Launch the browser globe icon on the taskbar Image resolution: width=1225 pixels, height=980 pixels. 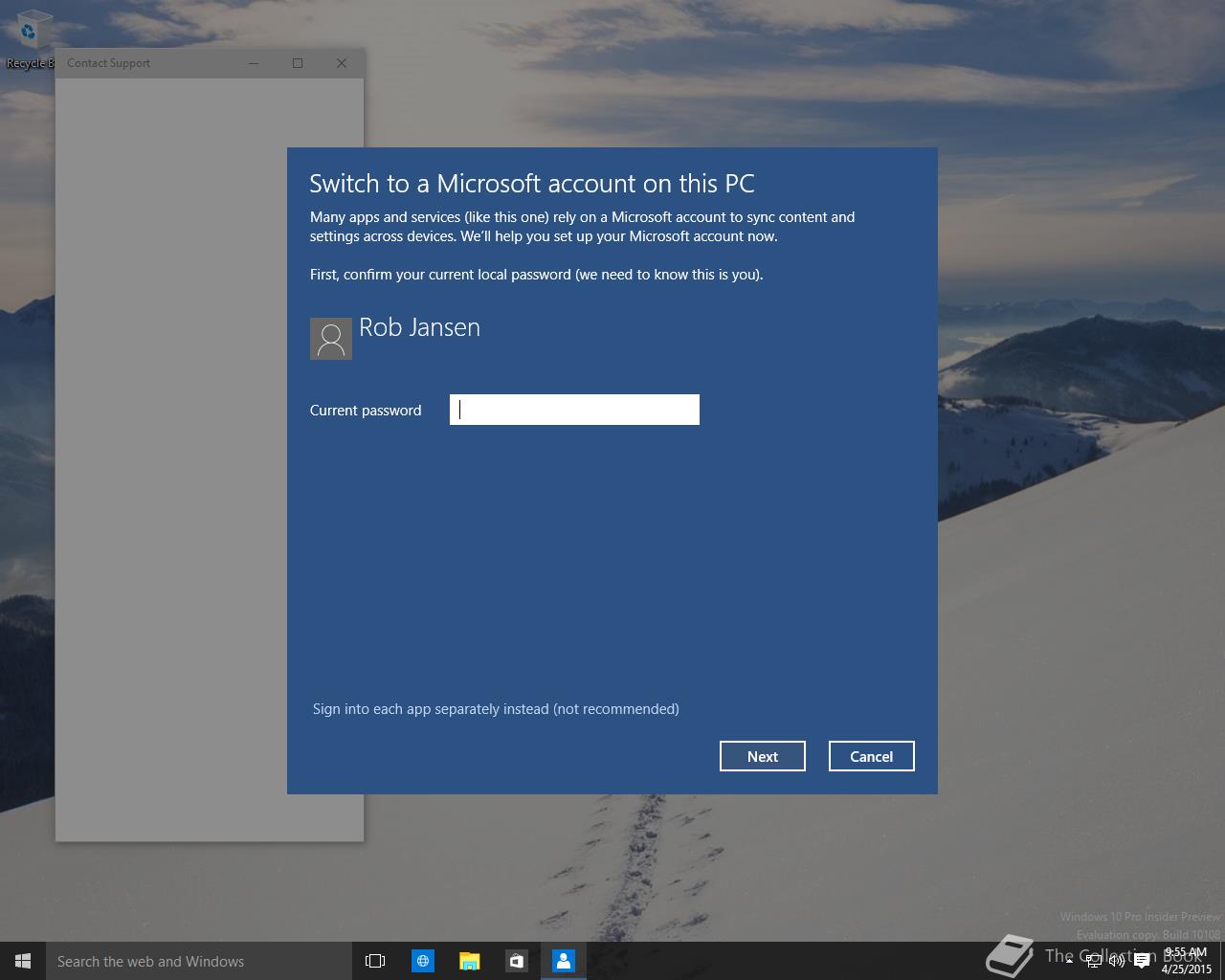point(422,961)
